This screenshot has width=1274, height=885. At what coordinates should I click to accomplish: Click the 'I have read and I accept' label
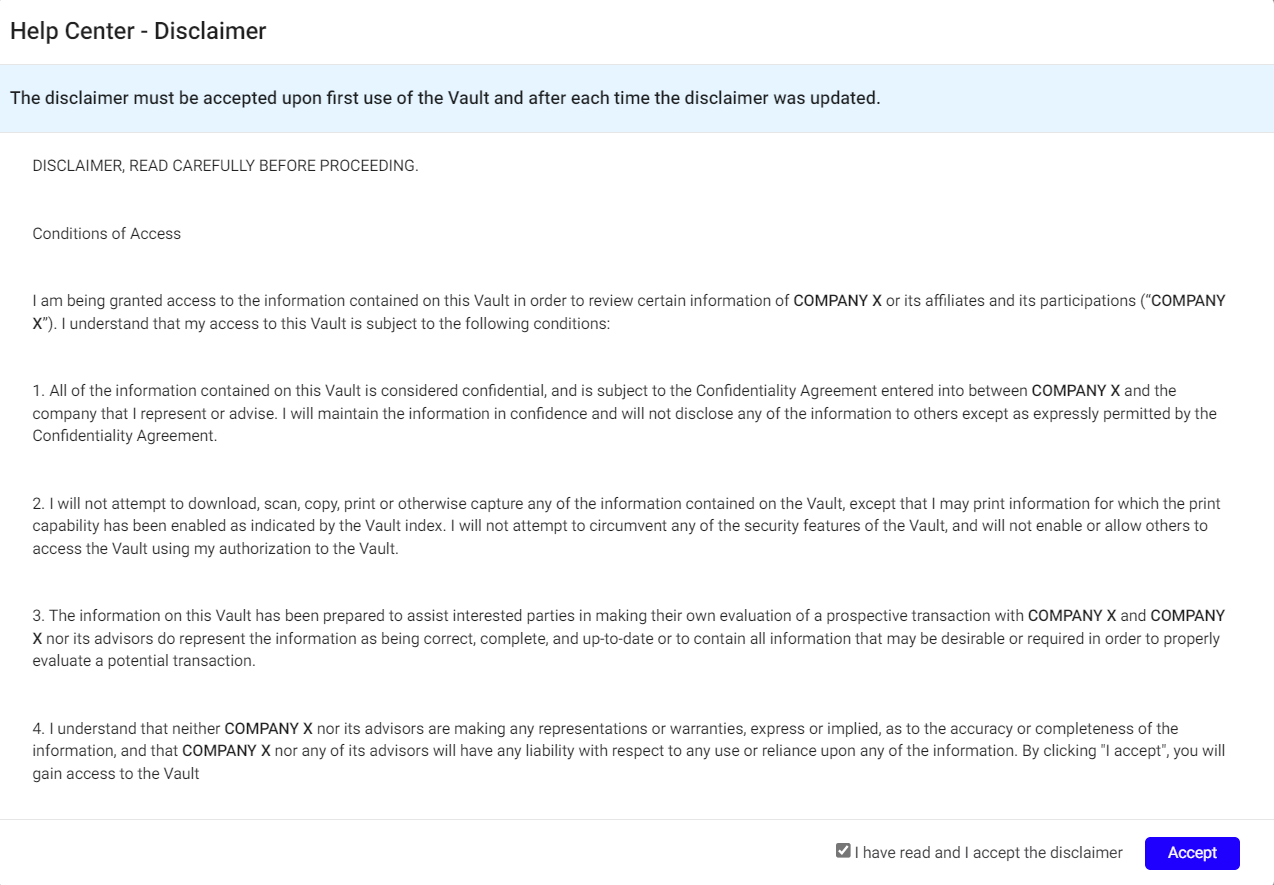[x=988, y=853]
